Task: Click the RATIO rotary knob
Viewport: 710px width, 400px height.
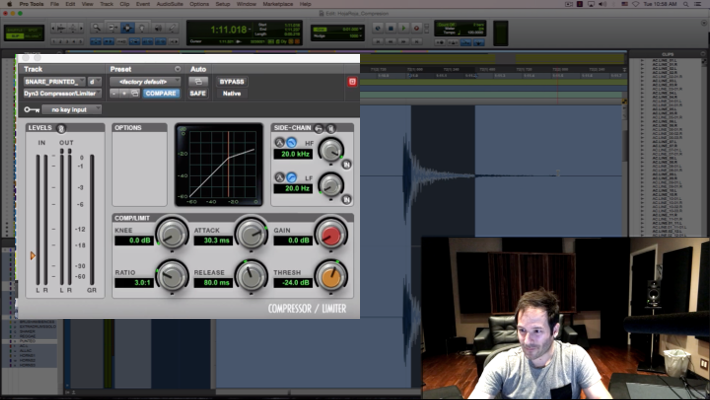Action: click(x=172, y=276)
